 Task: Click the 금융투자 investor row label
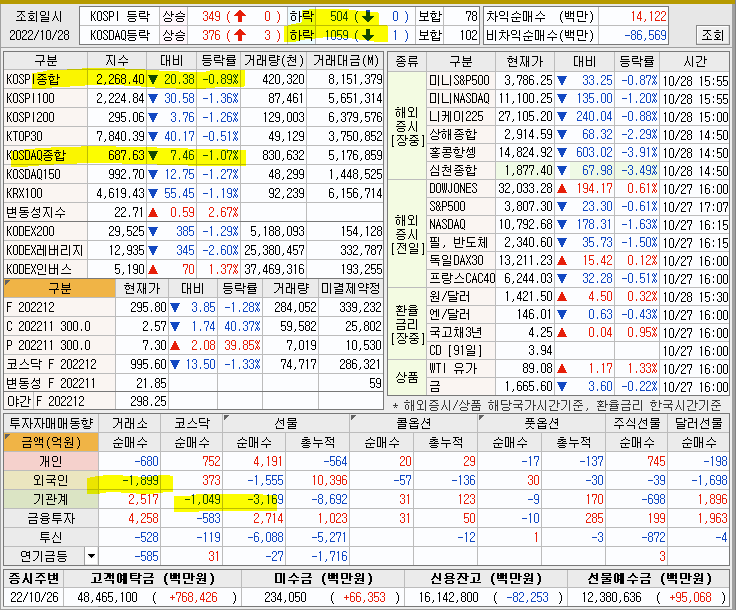[51, 518]
